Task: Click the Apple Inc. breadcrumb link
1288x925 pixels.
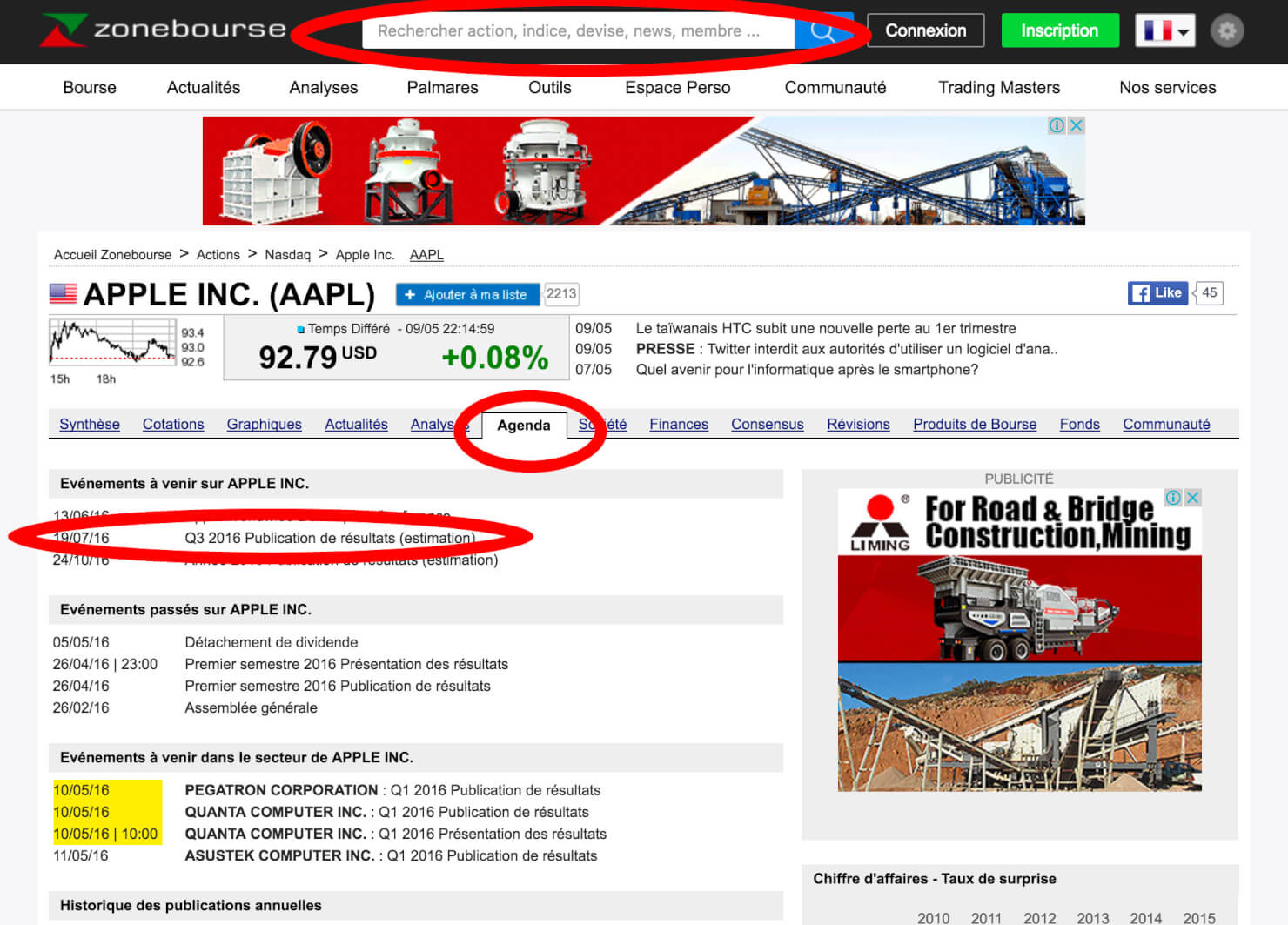Action: tap(366, 255)
